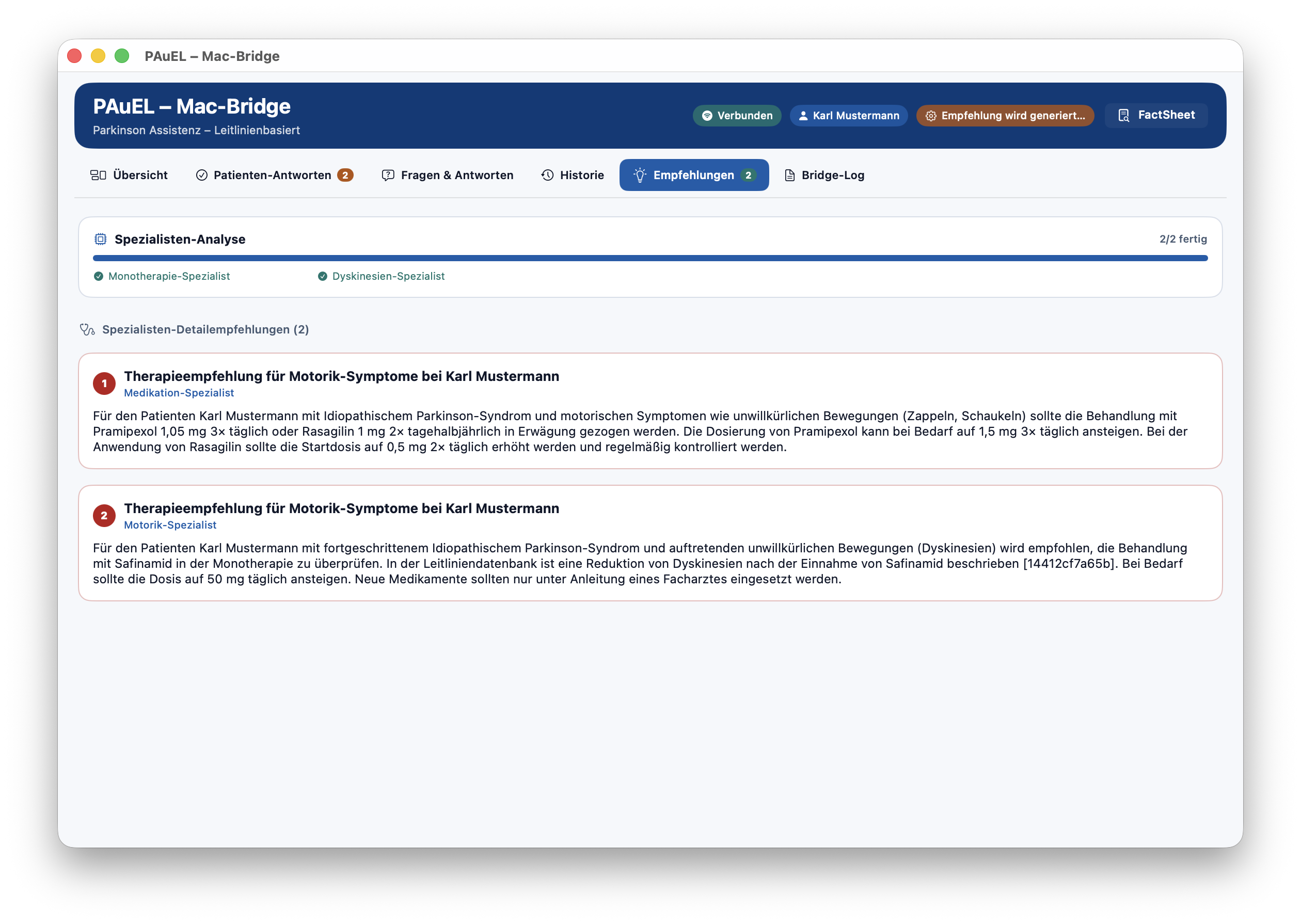The image size is (1301, 924).
Task: Click the Karl Mustermann patient badge
Action: [x=848, y=116]
